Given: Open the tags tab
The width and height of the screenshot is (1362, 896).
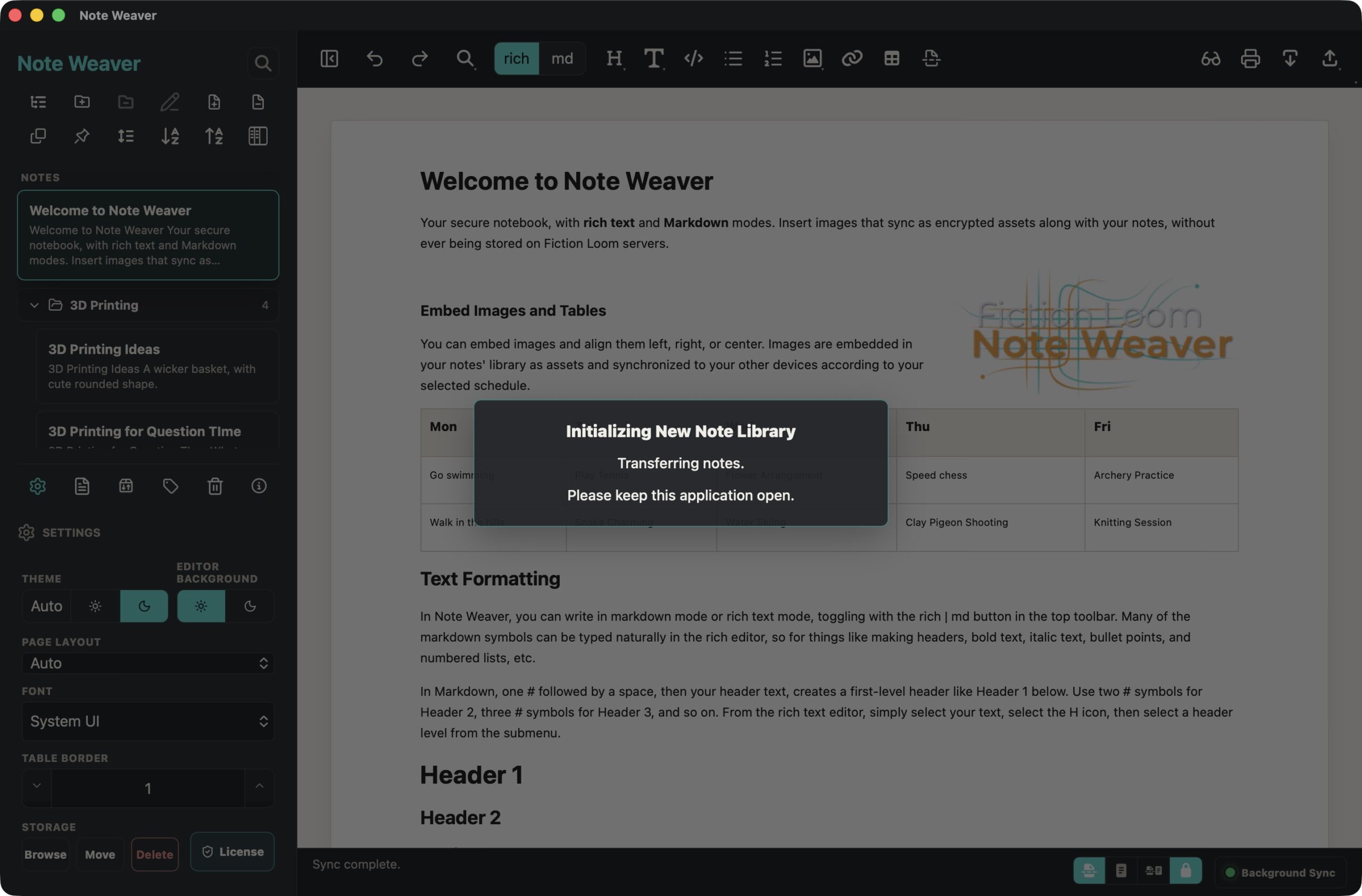Looking at the screenshot, I should tap(171, 486).
